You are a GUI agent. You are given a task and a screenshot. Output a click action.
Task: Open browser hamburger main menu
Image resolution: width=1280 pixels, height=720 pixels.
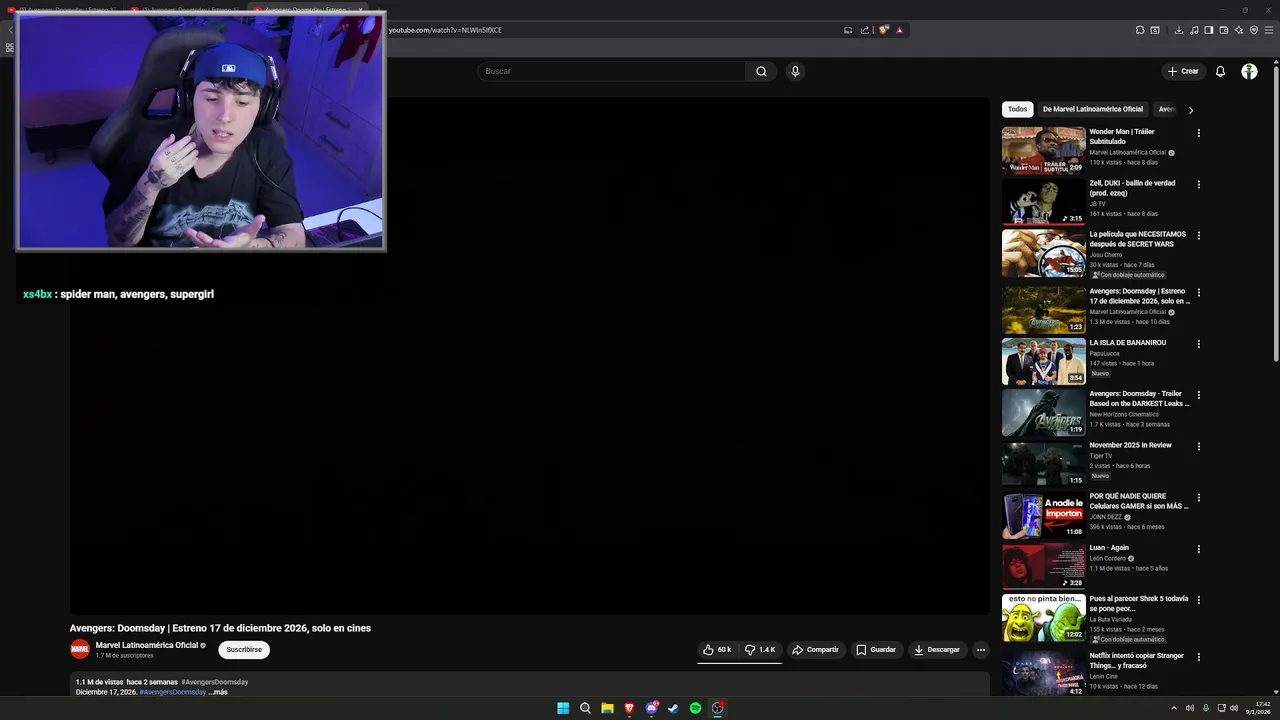(1269, 30)
